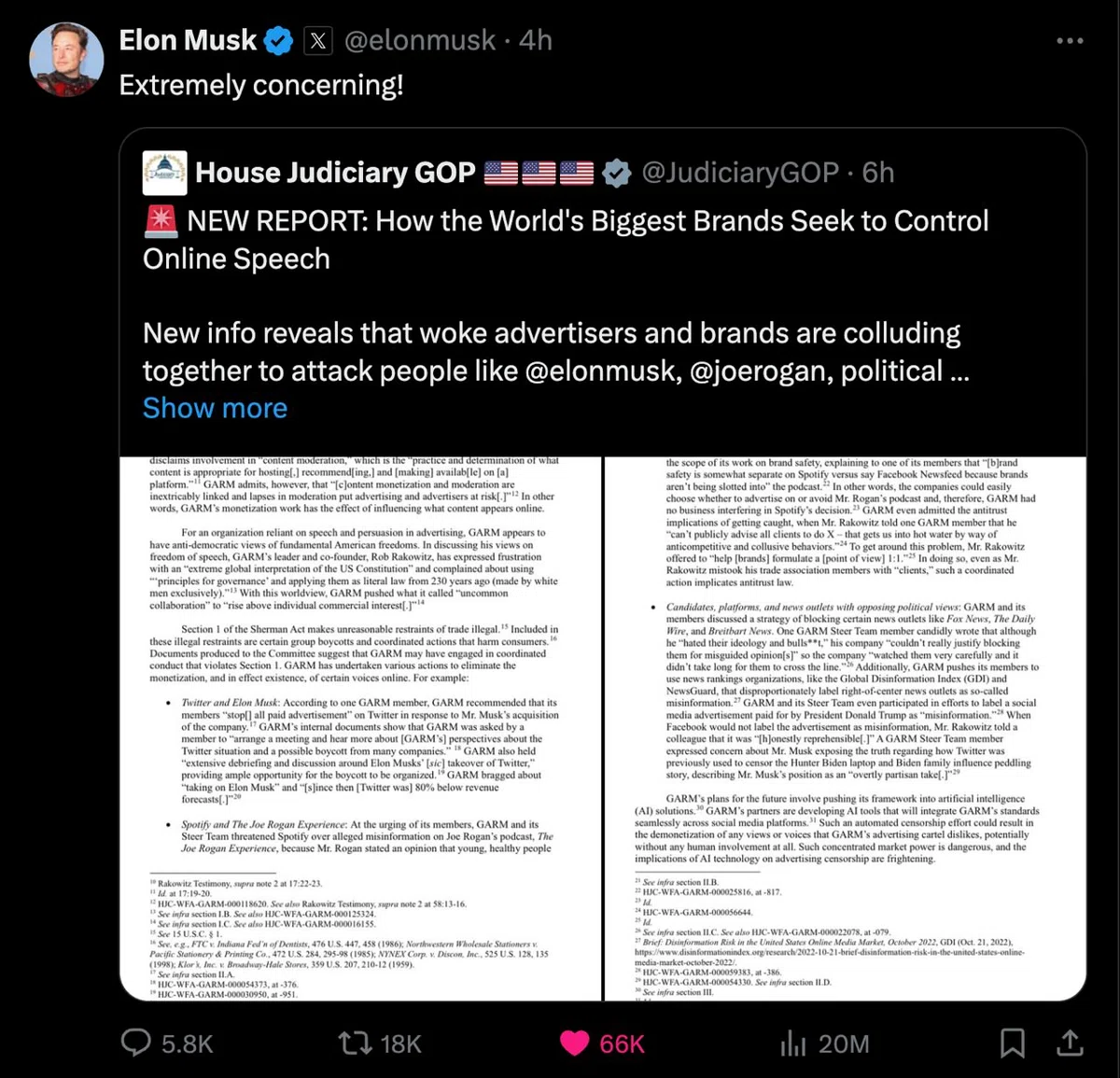The height and width of the screenshot is (1078, 1120).
Task: Expand quoted tweet with Show more
Action: 215,408
